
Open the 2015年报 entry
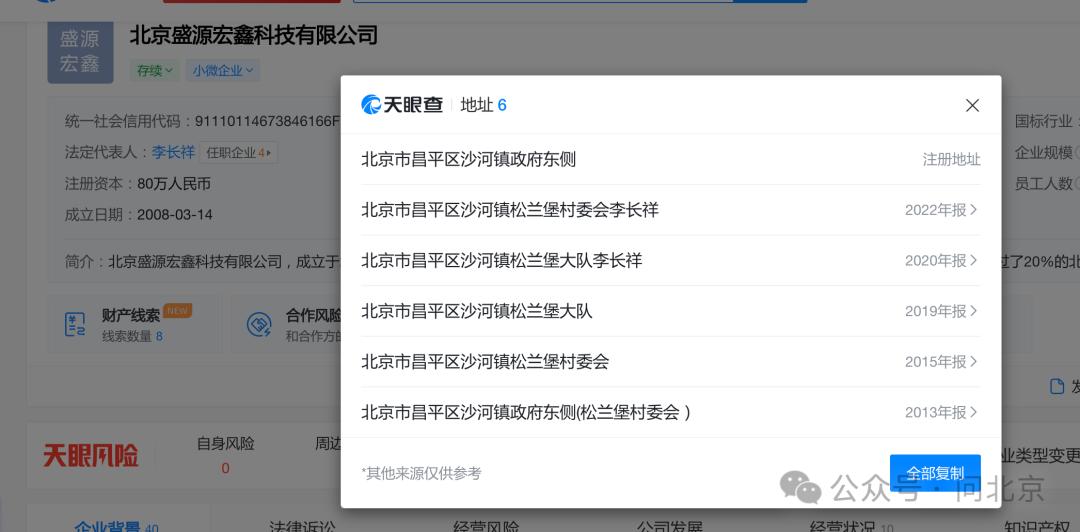[x=941, y=362]
